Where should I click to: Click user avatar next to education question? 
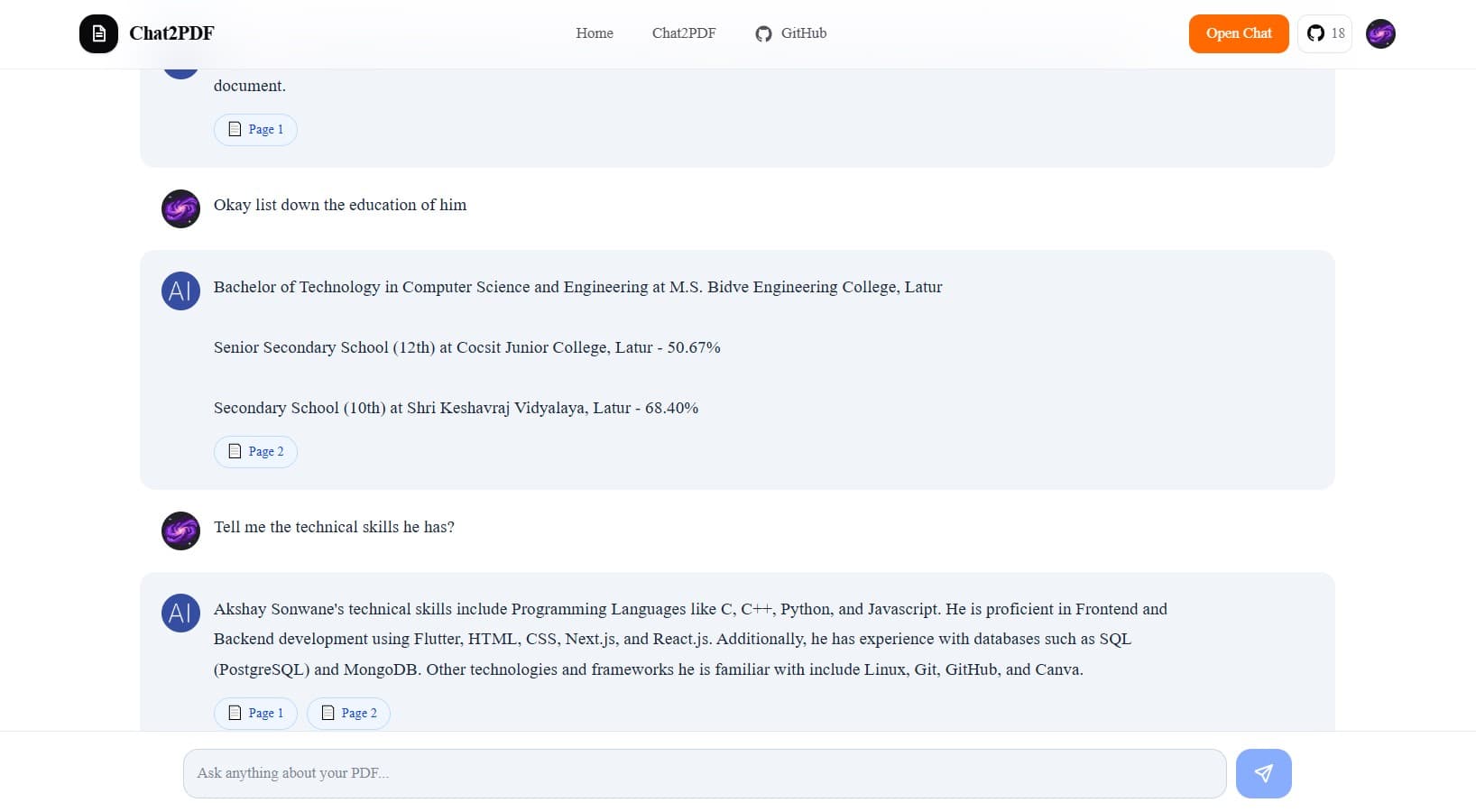(x=180, y=208)
